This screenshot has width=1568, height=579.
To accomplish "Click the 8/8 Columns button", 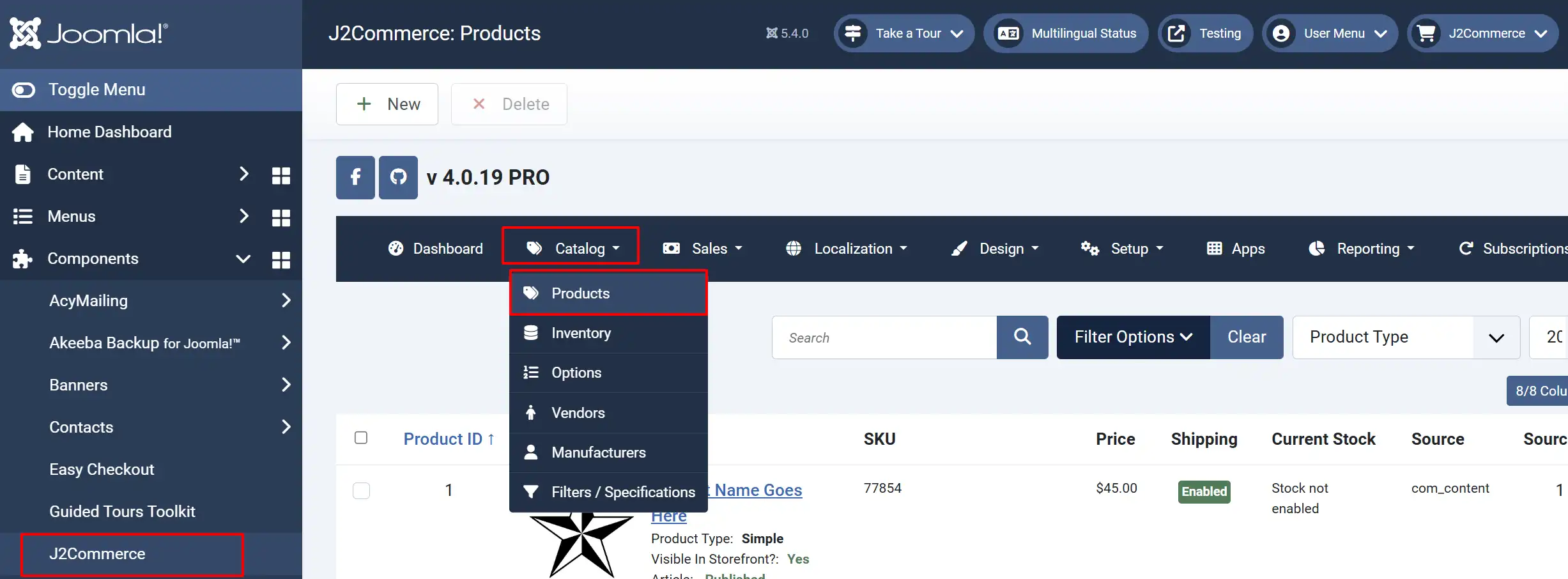I will (x=1537, y=391).
